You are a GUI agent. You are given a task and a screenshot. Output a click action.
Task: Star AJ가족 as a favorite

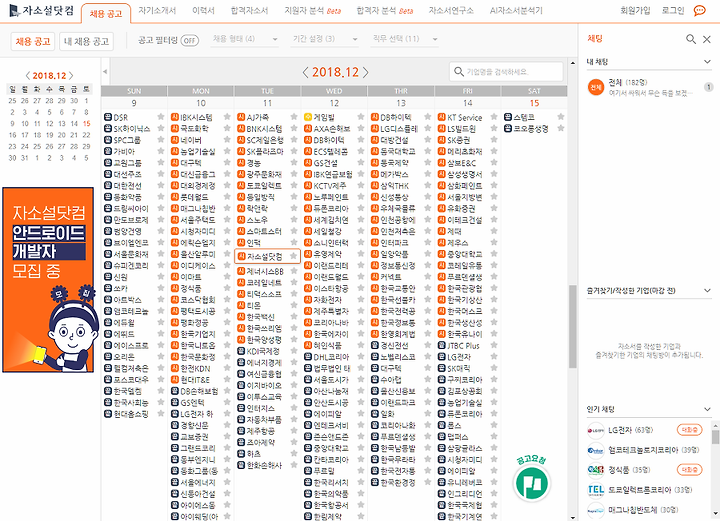coord(294,117)
